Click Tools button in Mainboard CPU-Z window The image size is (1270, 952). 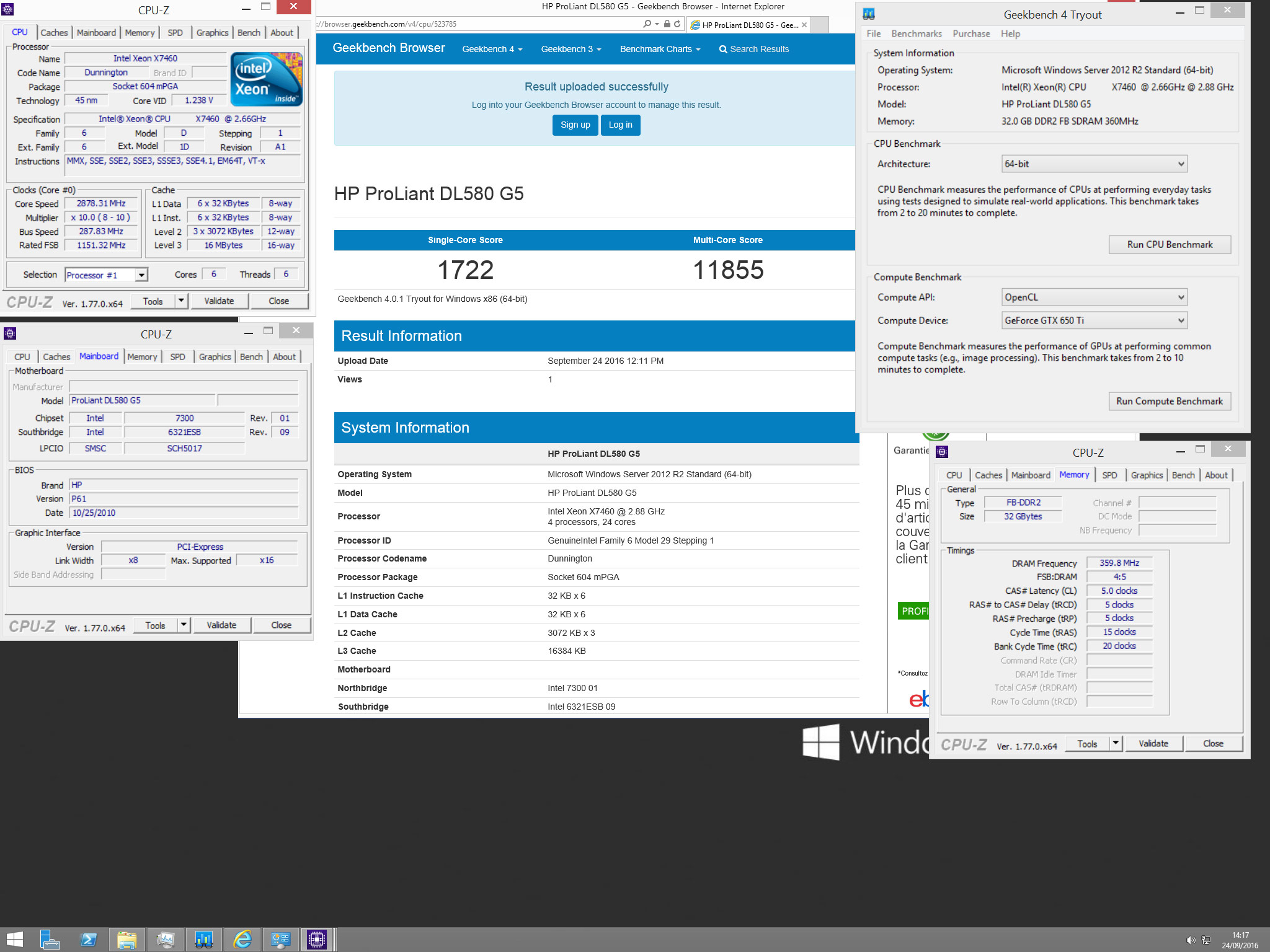click(x=155, y=625)
